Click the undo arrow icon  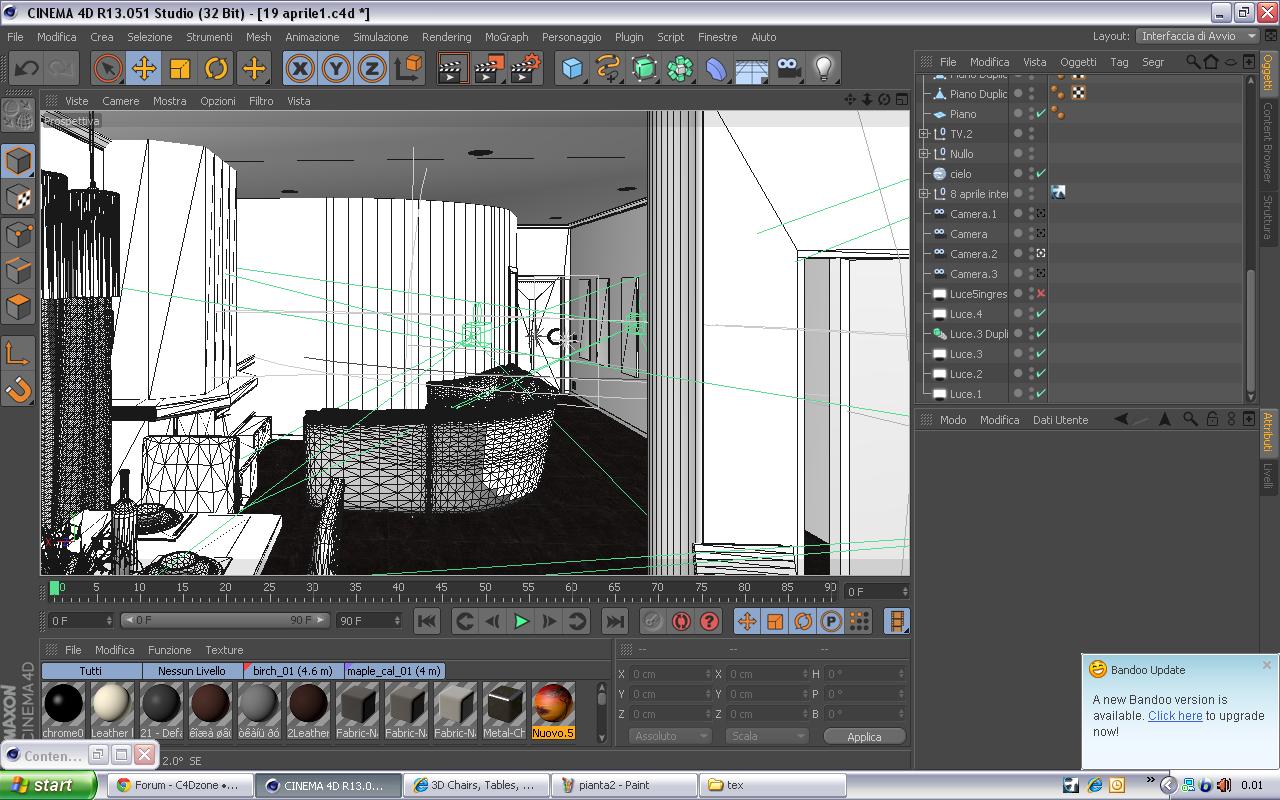click(27, 68)
